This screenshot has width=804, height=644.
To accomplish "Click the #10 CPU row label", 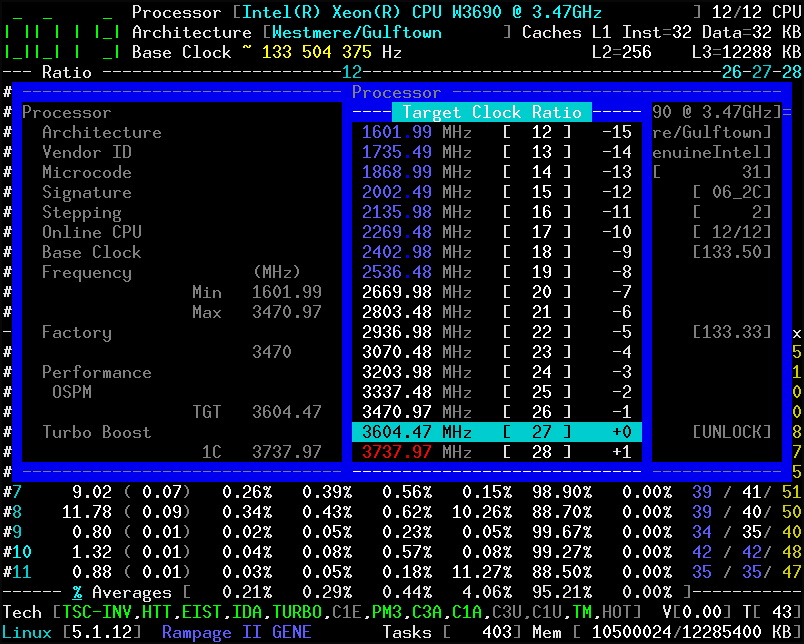I will (17, 552).
